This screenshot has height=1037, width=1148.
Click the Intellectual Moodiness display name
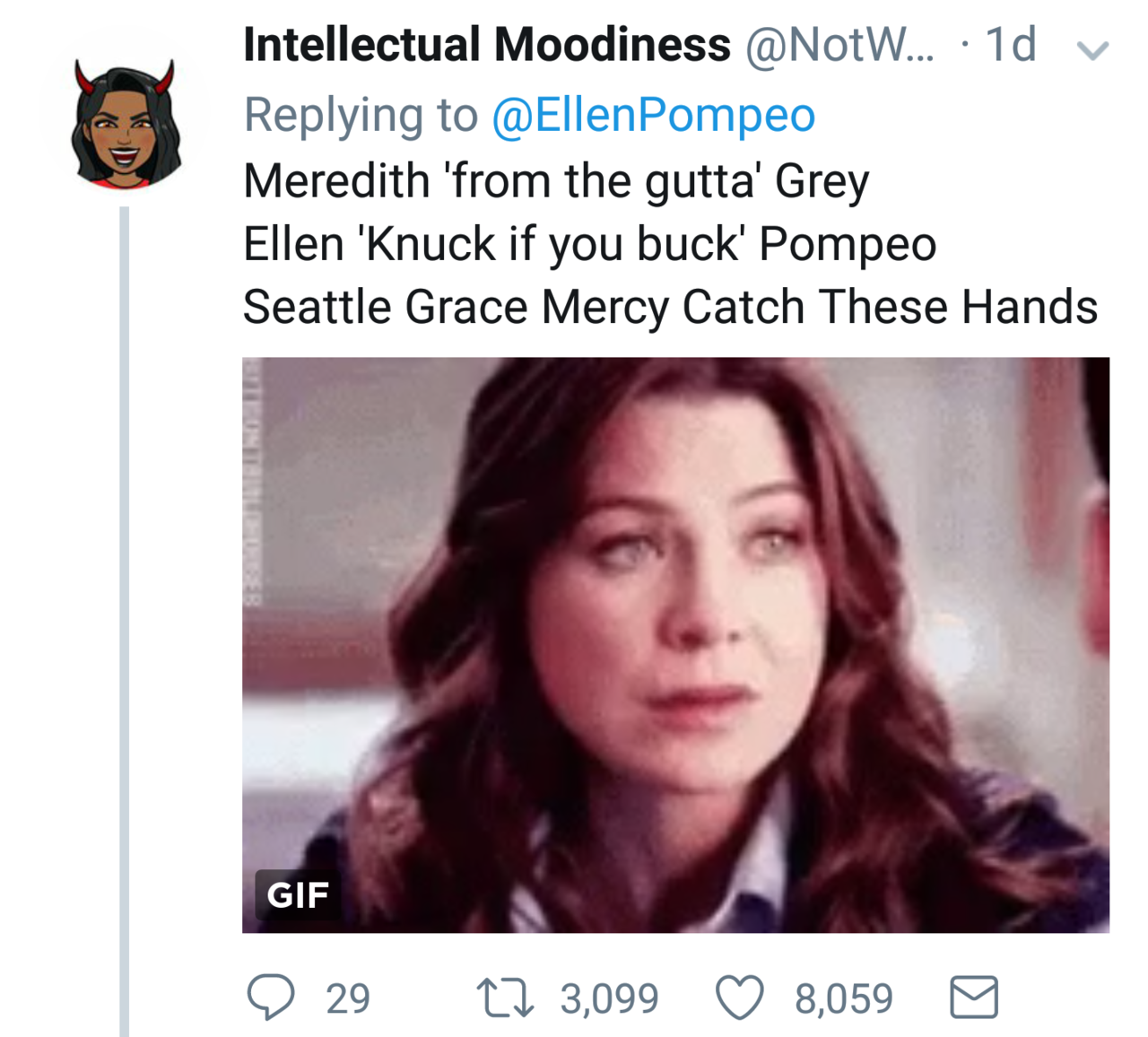[487, 45]
